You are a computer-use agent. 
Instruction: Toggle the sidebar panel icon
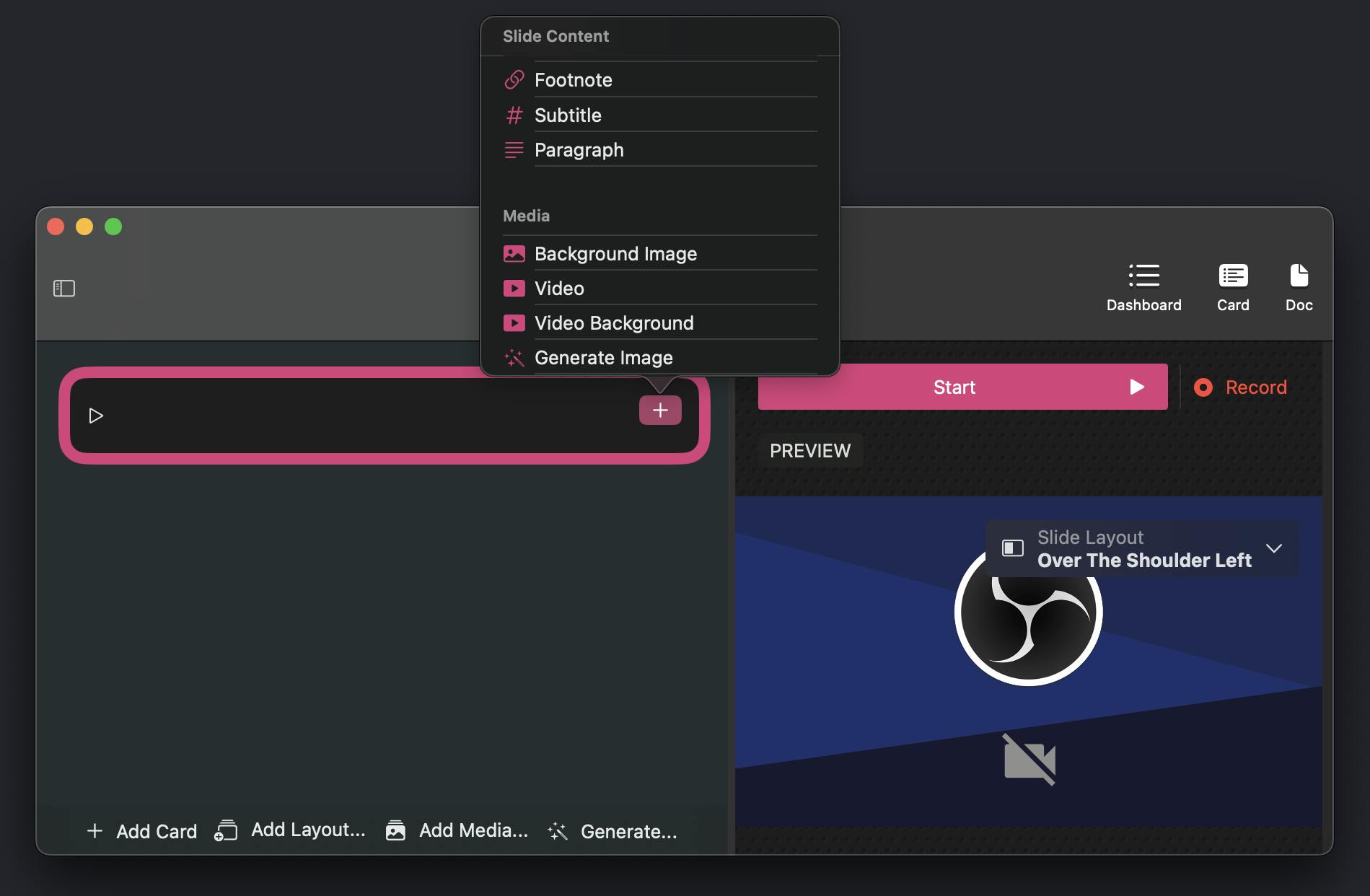tap(64, 289)
